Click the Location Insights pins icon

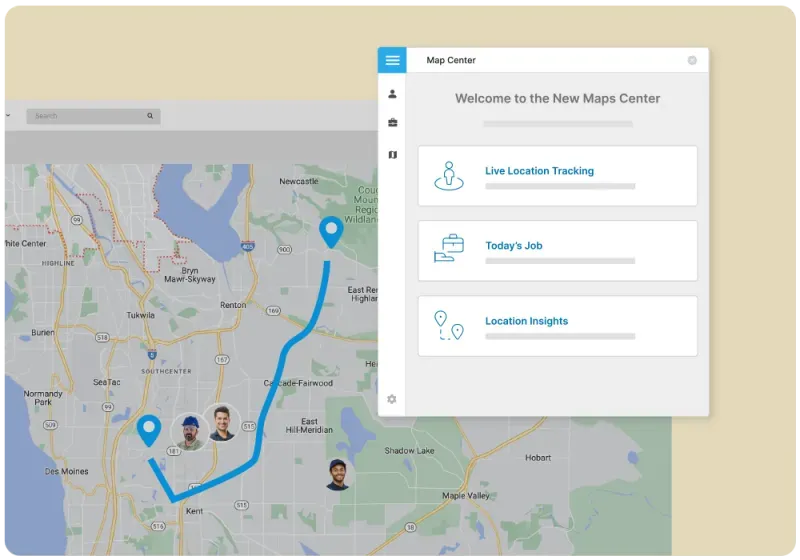pos(449,326)
